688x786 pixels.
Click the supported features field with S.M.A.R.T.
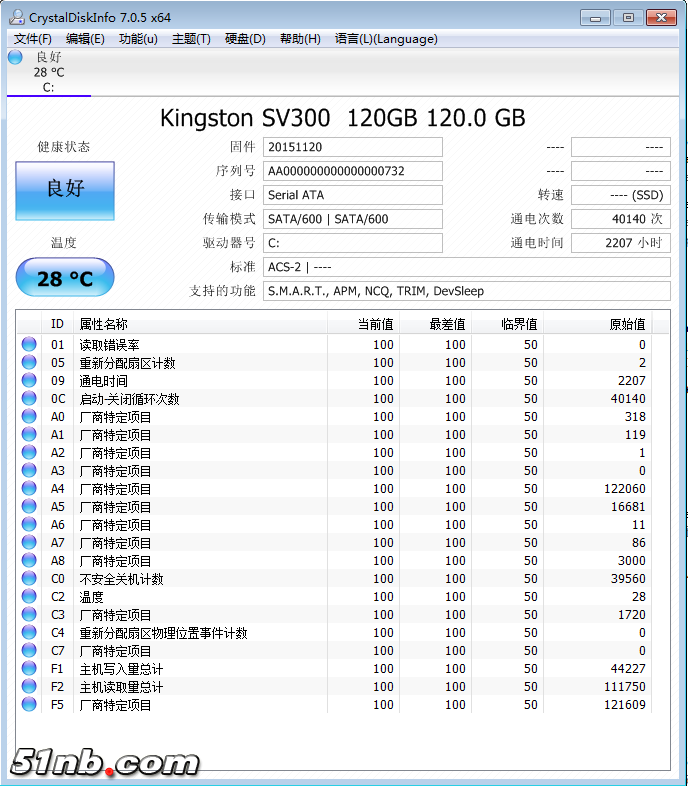point(466,291)
